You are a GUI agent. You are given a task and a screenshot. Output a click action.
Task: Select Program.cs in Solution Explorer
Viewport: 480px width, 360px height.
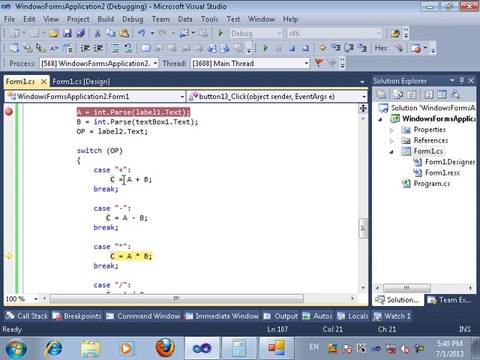pyautogui.click(x=431, y=184)
